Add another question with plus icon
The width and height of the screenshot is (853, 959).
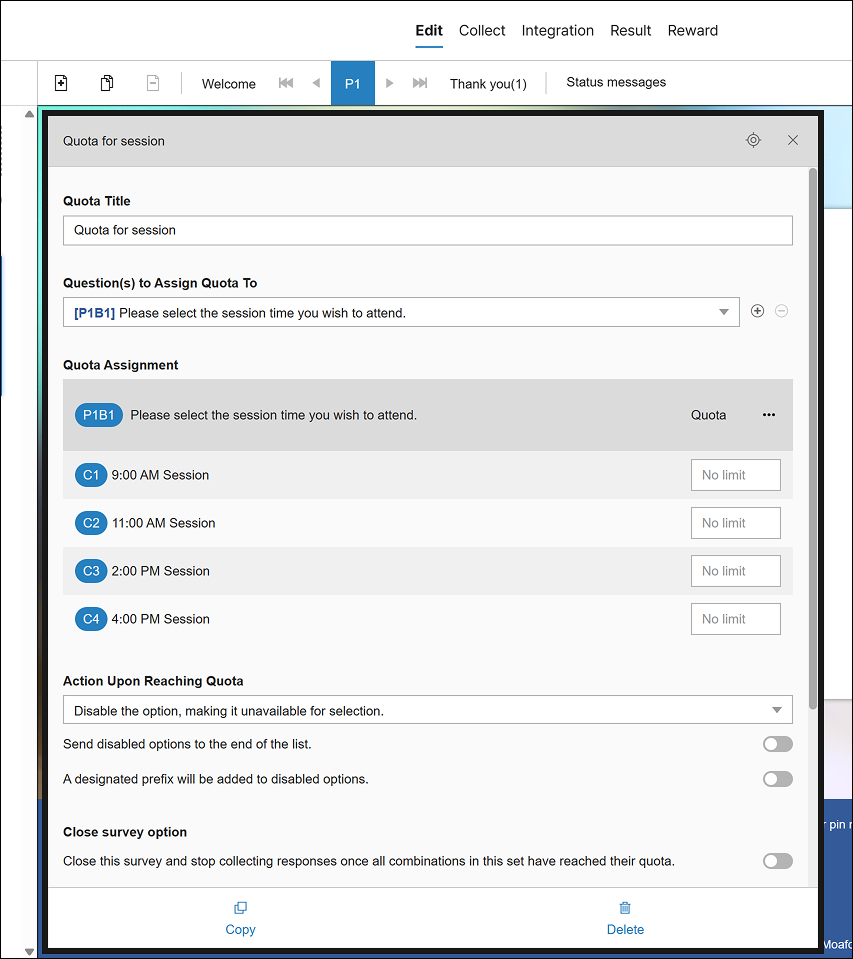(758, 311)
